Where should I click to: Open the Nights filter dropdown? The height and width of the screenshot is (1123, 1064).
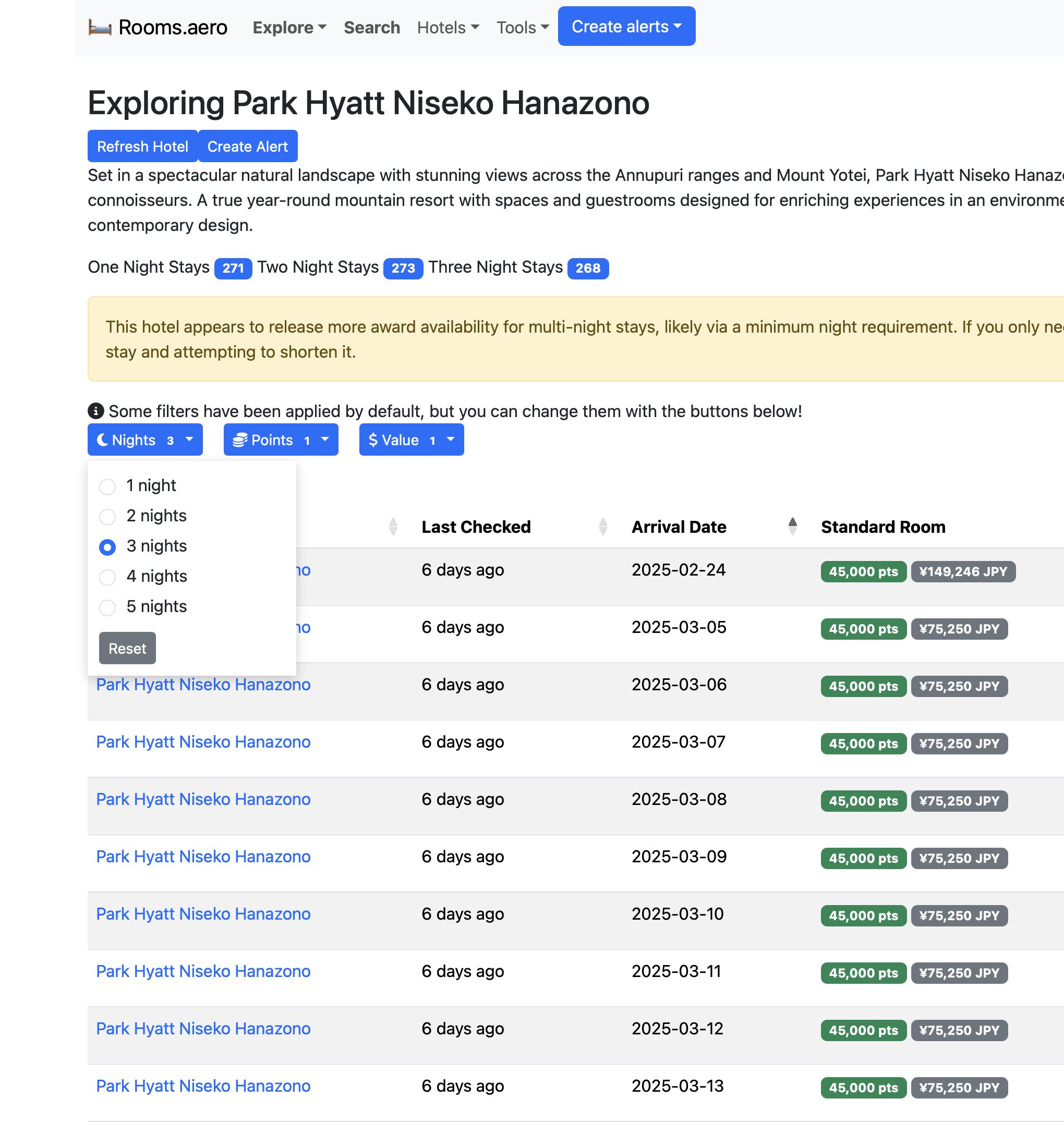pyautogui.click(x=145, y=440)
